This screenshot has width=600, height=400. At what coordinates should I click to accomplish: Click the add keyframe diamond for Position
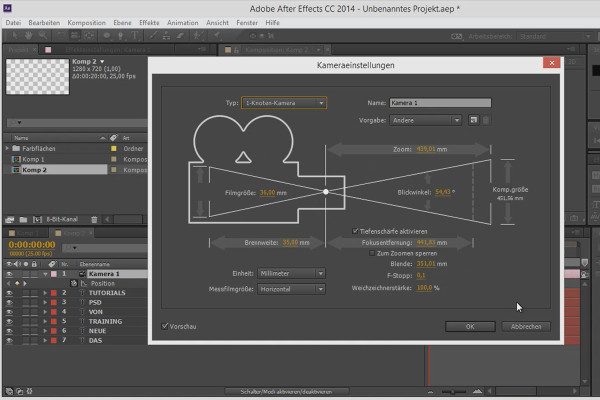(17, 283)
